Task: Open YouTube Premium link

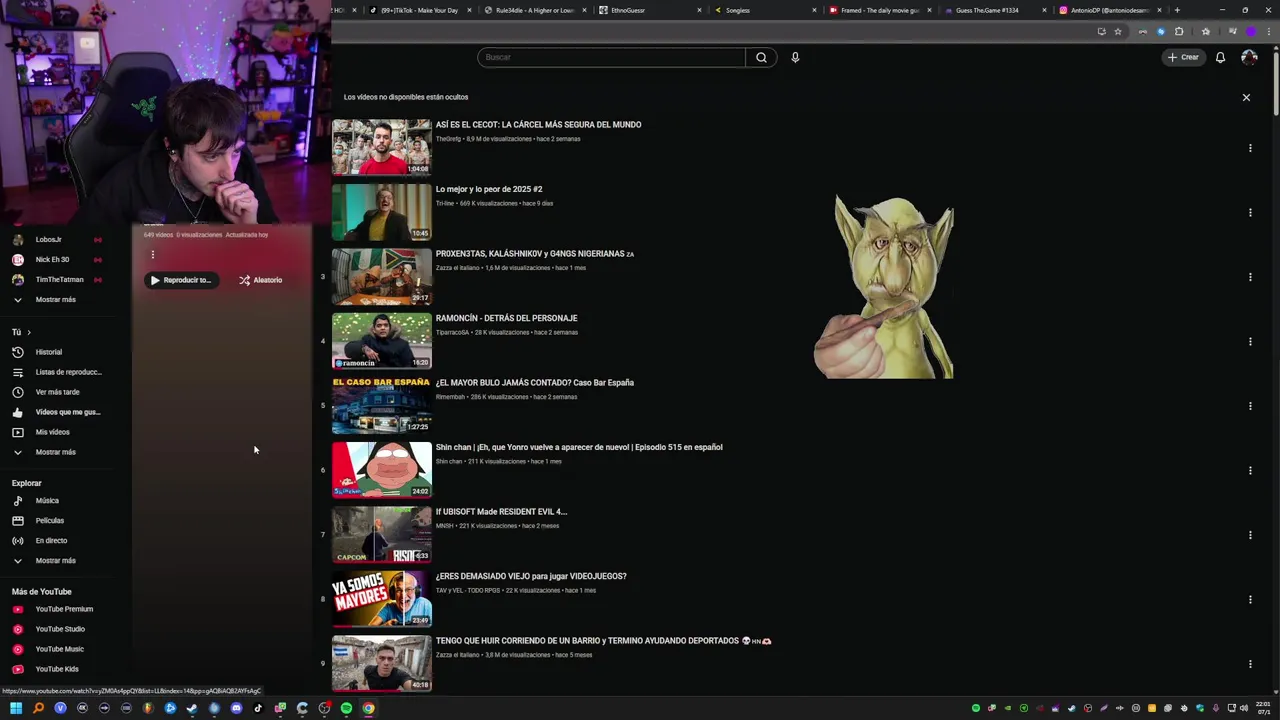Action: point(57,609)
